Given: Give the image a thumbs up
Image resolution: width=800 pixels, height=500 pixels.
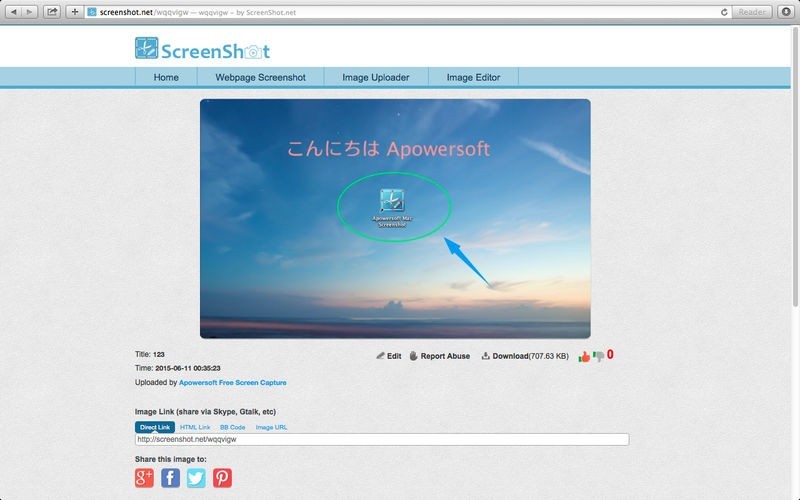Looking at the screenshot, I should tap(584, 355).
